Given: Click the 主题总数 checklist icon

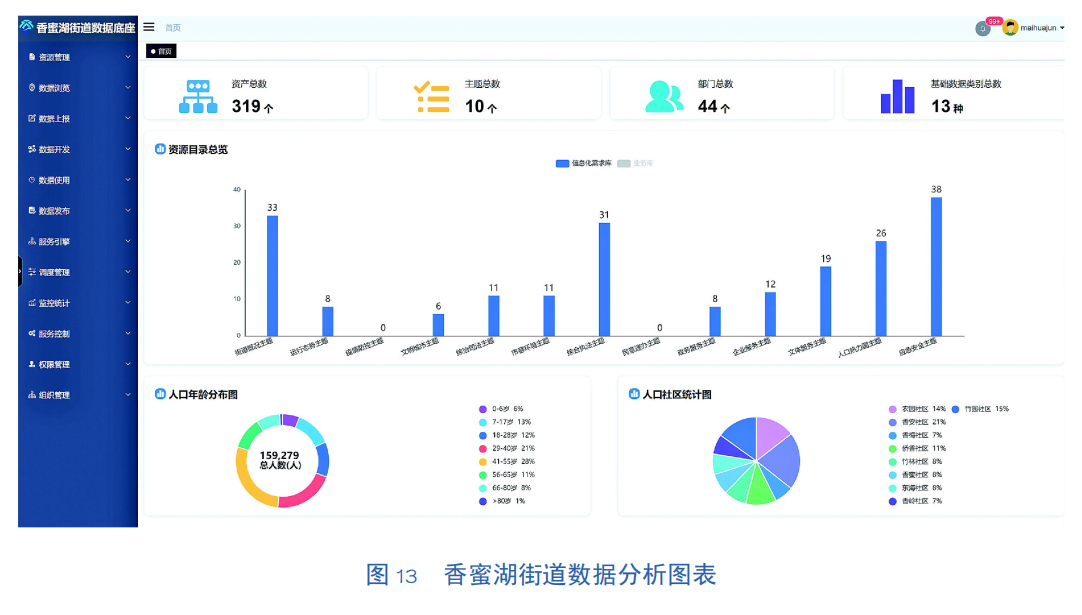Looking at the screenshot, I should tap(432, 96).
